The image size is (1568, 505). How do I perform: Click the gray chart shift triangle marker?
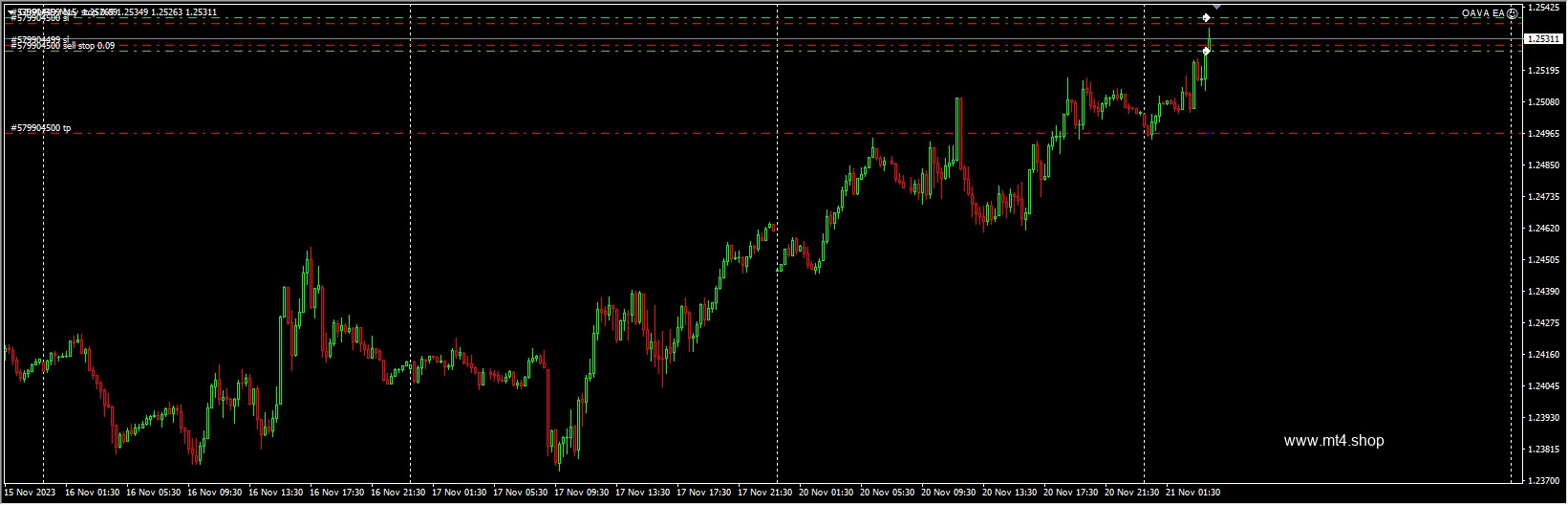(x=1217, y=8)
